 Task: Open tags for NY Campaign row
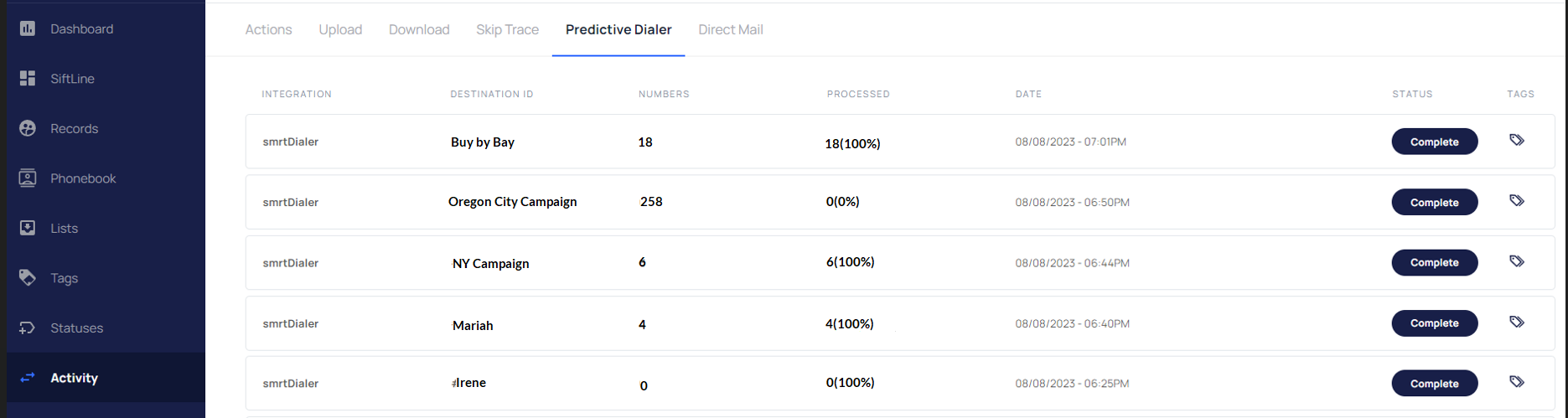tap(1517, 261)
